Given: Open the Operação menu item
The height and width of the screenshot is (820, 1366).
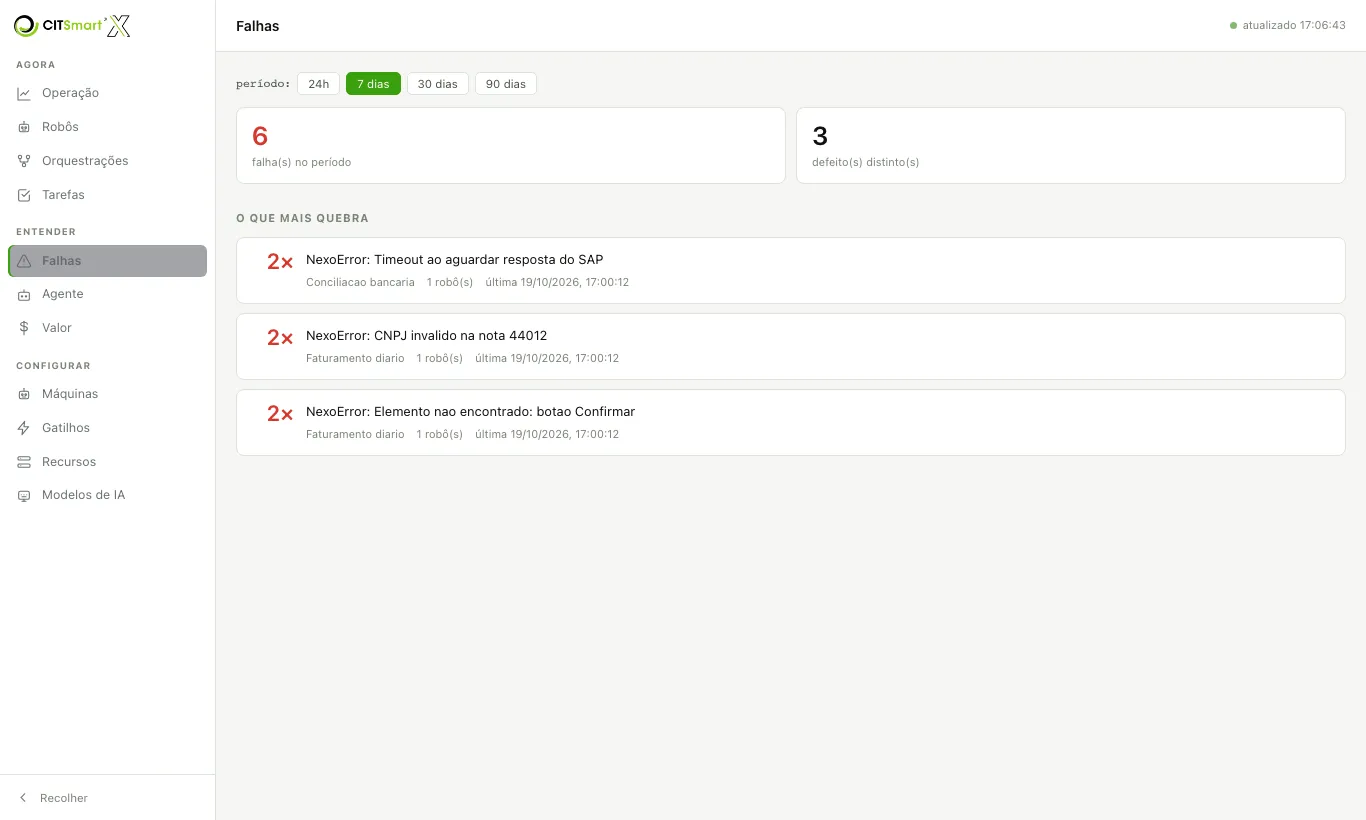Looking at the screenshot, I should click(108, 93).
